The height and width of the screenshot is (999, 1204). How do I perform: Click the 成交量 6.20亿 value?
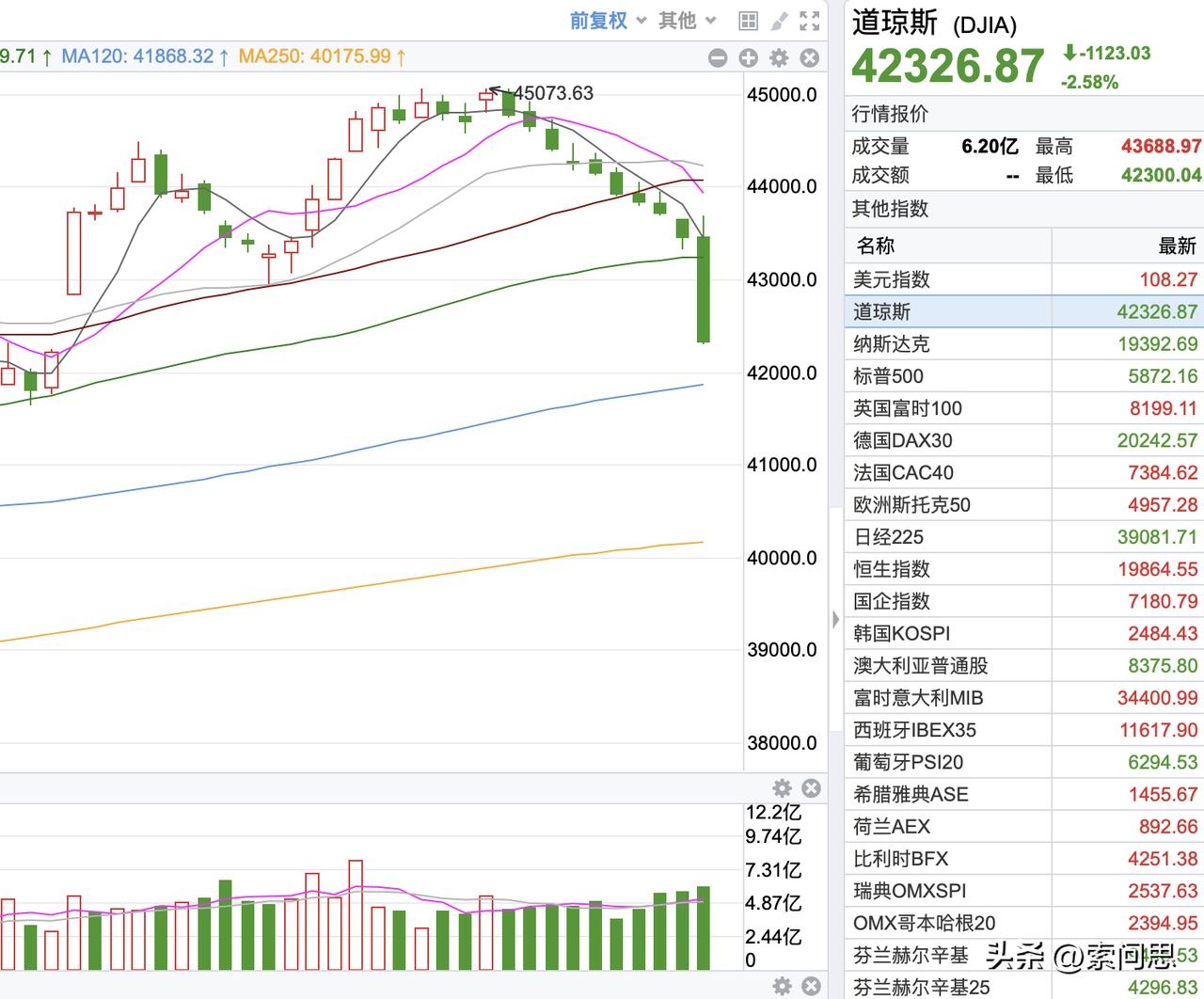click(990, 146)
